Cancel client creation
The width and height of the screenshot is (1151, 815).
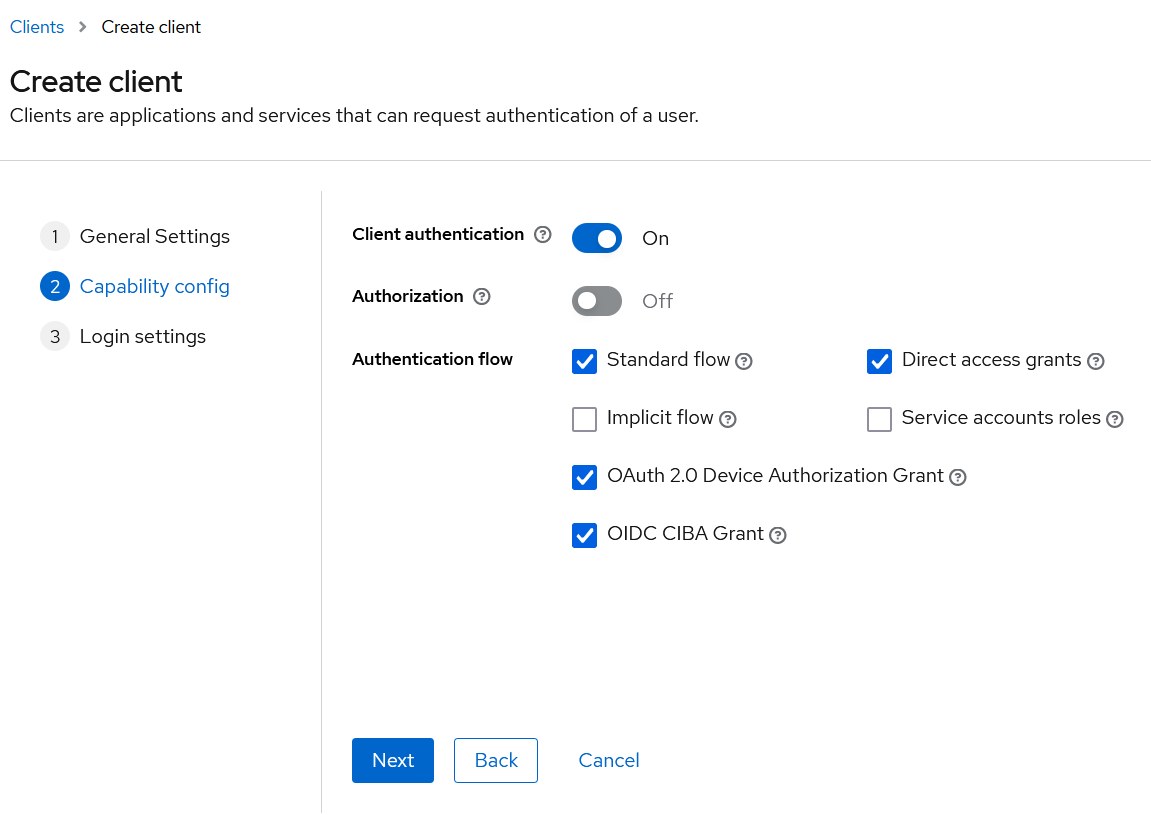point(609,760)
